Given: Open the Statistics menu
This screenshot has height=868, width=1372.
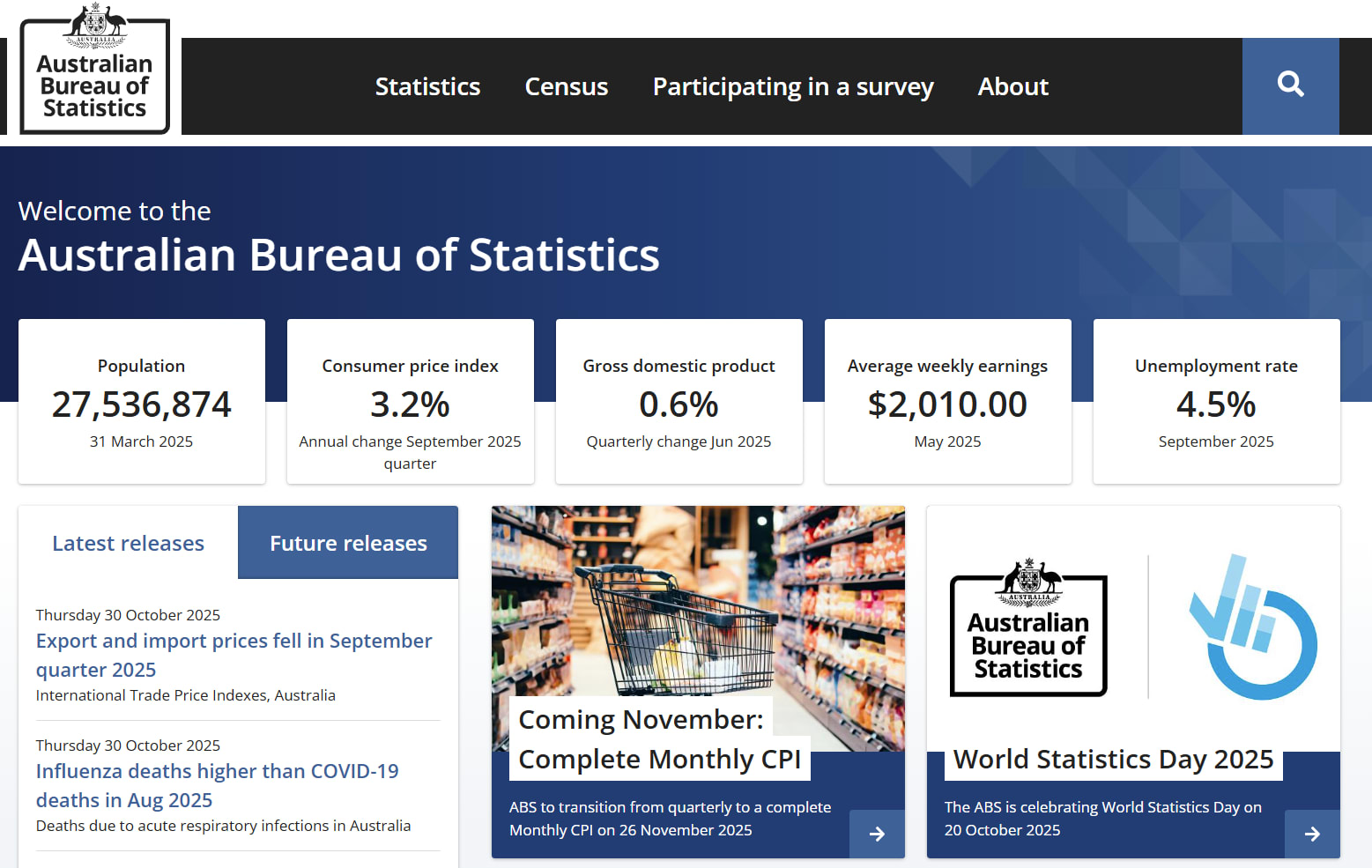Looking at the screenshot, I should [427, 86].
